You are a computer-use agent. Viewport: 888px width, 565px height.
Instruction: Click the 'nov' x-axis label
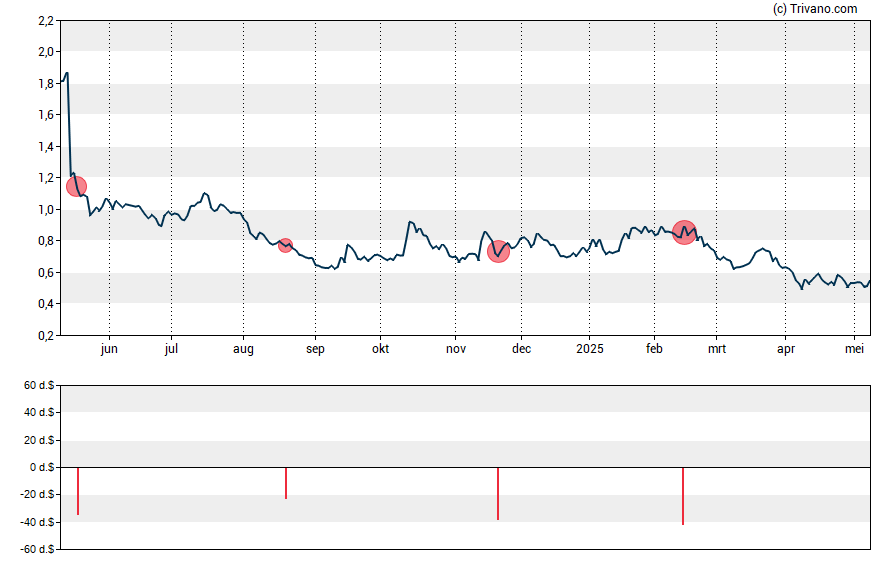(x=456, y=349)
